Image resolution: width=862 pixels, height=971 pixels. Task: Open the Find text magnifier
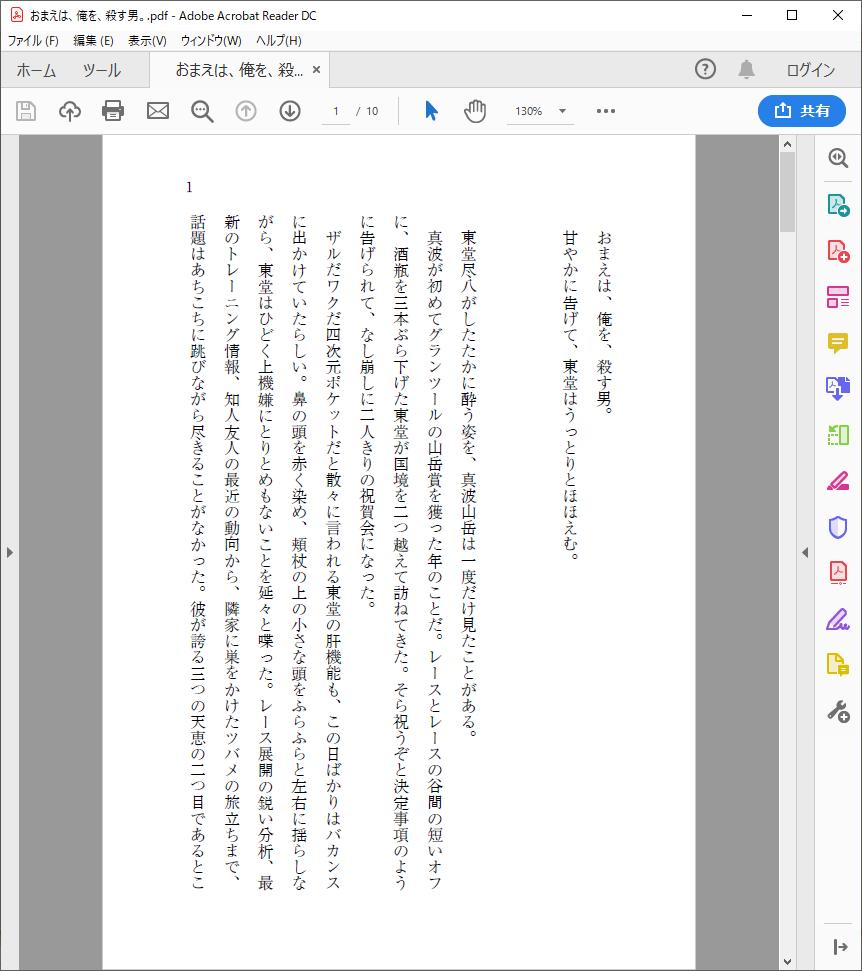[x=202, y=111]
